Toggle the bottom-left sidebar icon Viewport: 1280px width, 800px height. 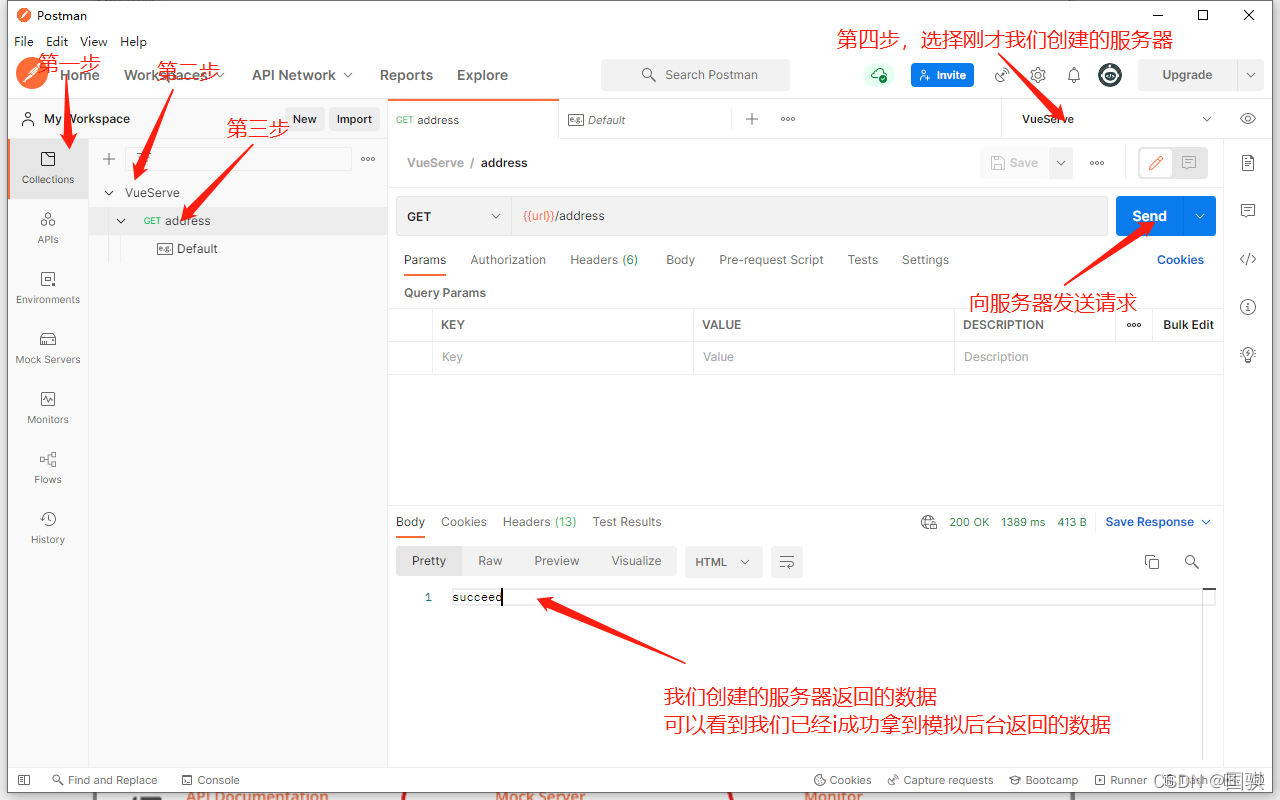click(x=25, y=780)
